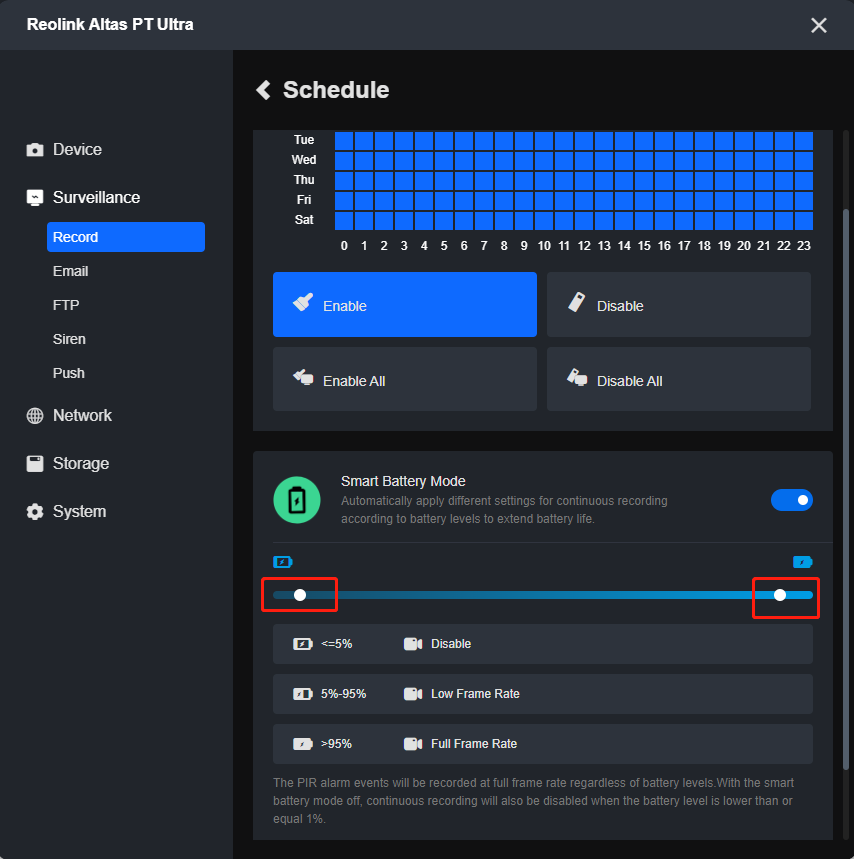Click the full battery icon above slider
The width and height of the screenshot is (854, 859).
[803, 562]
